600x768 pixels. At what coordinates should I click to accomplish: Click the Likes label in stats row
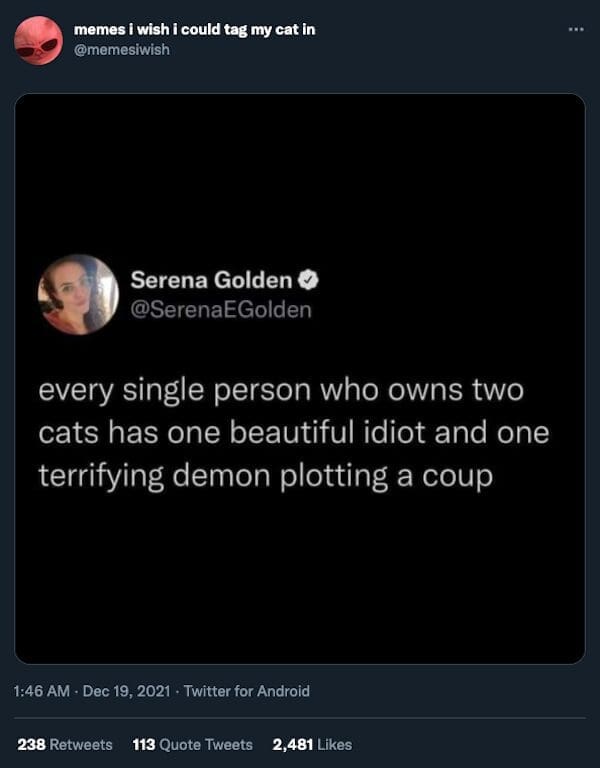click(335, 744)
